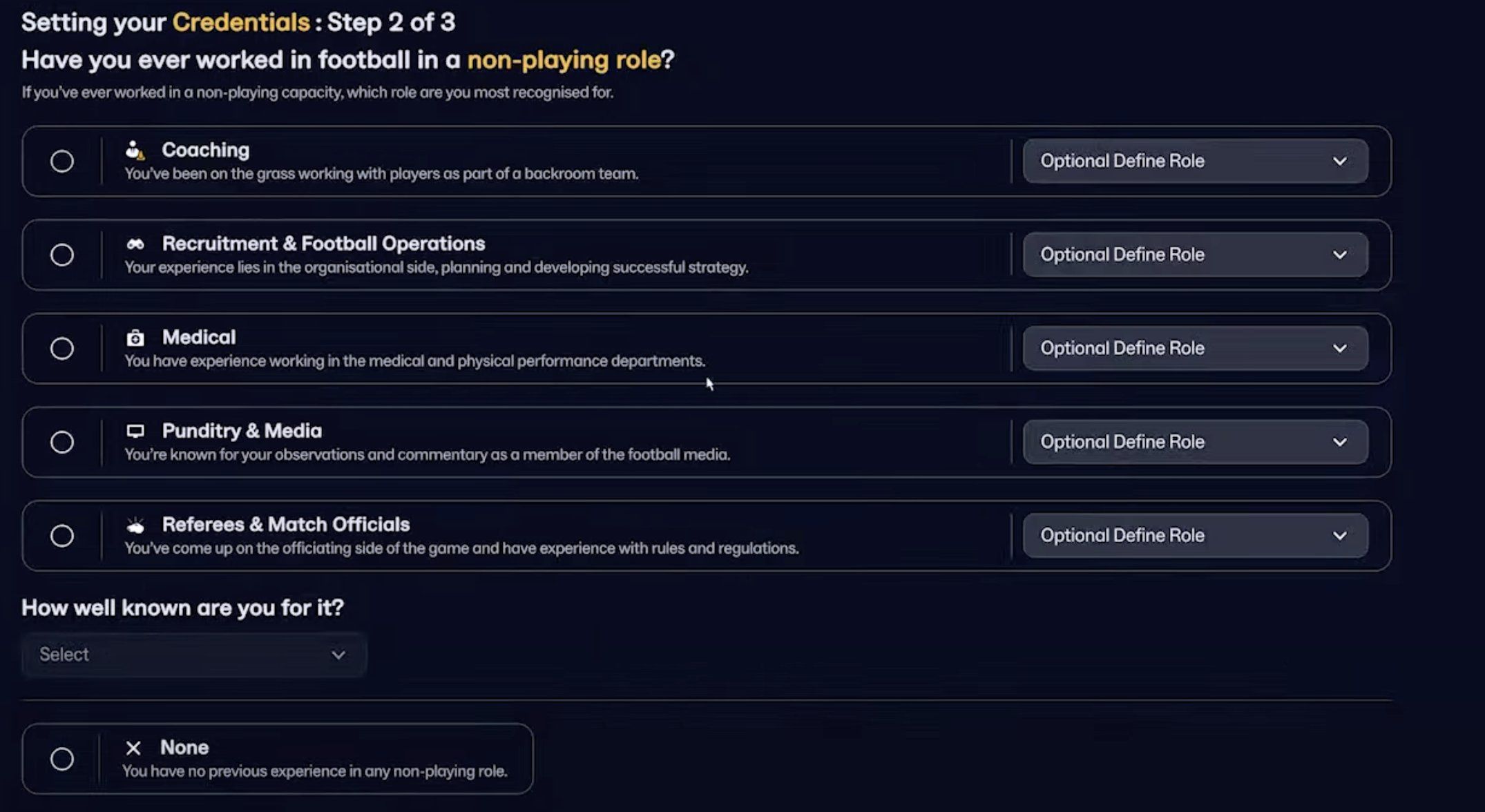
Task: Click the X icon beside None
Action: 133,748
